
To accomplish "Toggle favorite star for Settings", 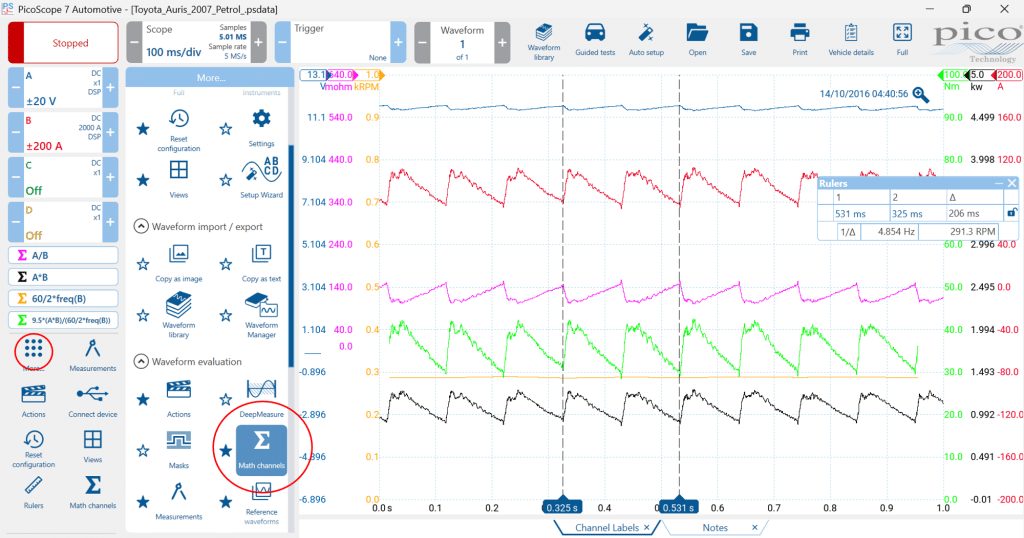I will coord(225,129).
